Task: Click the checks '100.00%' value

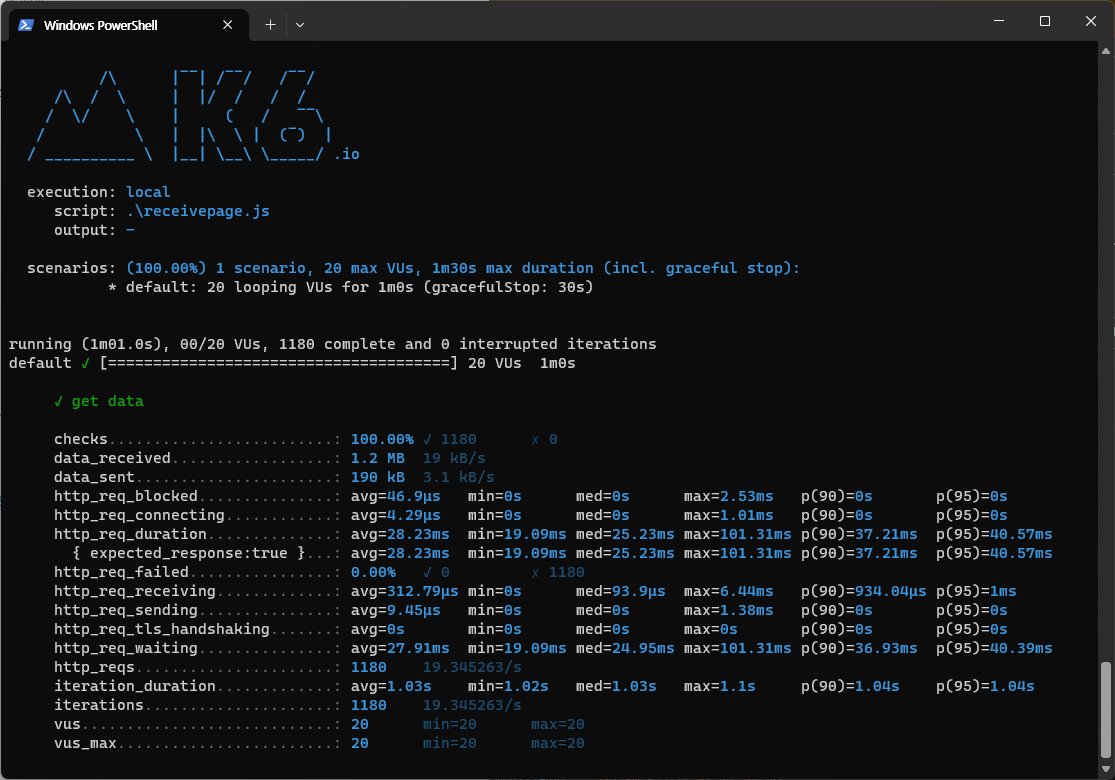Action: point(382,439)
